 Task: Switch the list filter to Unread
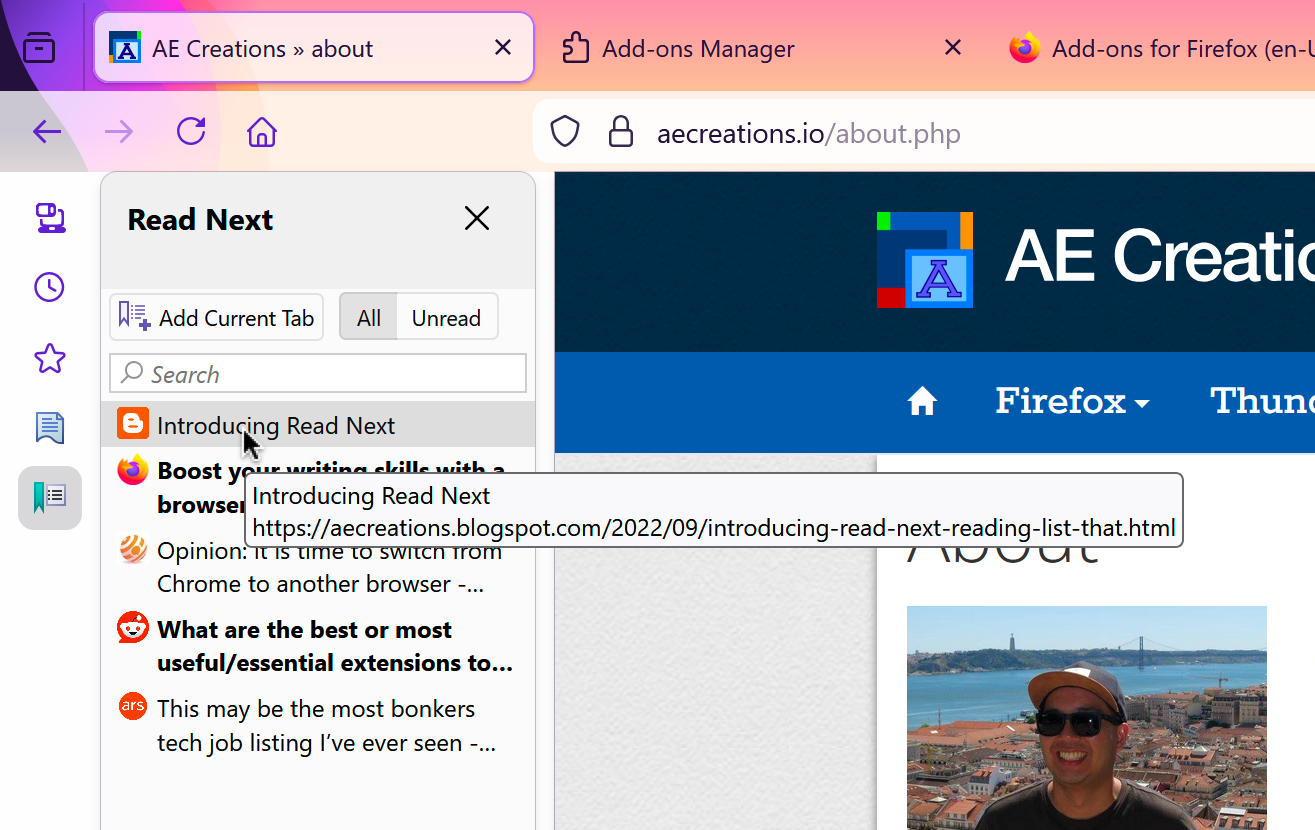(446, 317)
